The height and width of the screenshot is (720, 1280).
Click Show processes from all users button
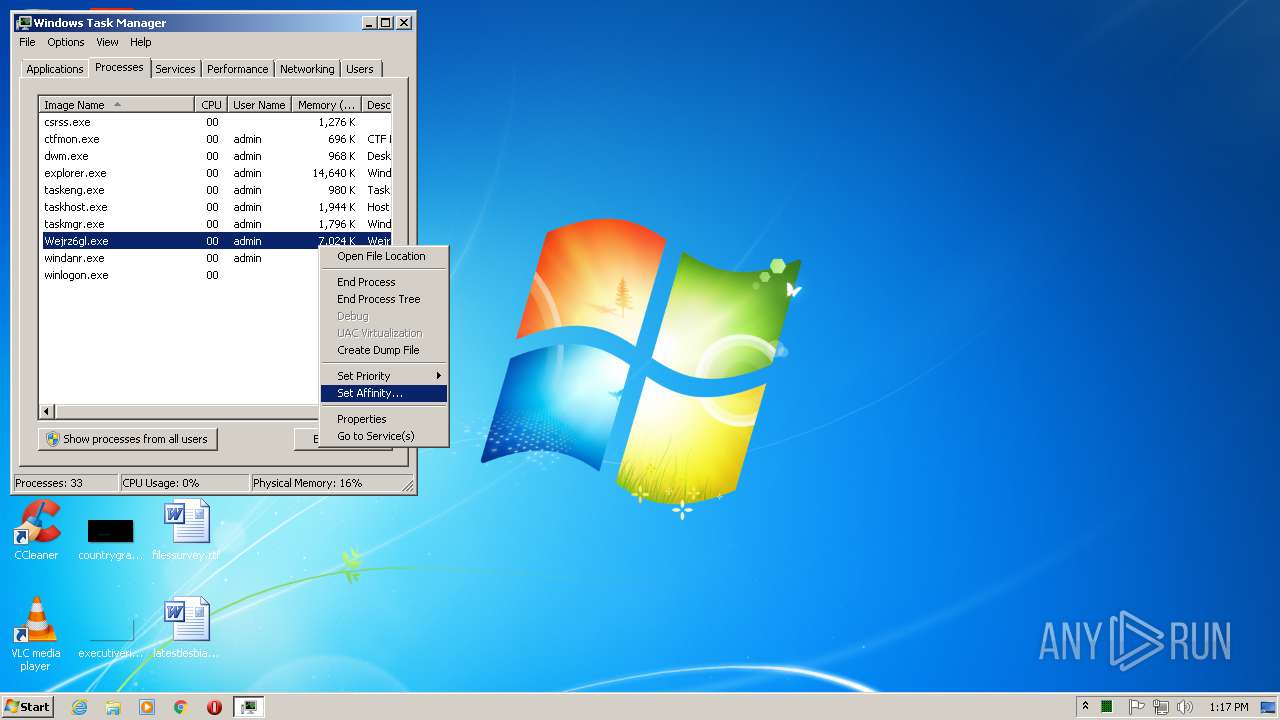click(x=128, y=439)
